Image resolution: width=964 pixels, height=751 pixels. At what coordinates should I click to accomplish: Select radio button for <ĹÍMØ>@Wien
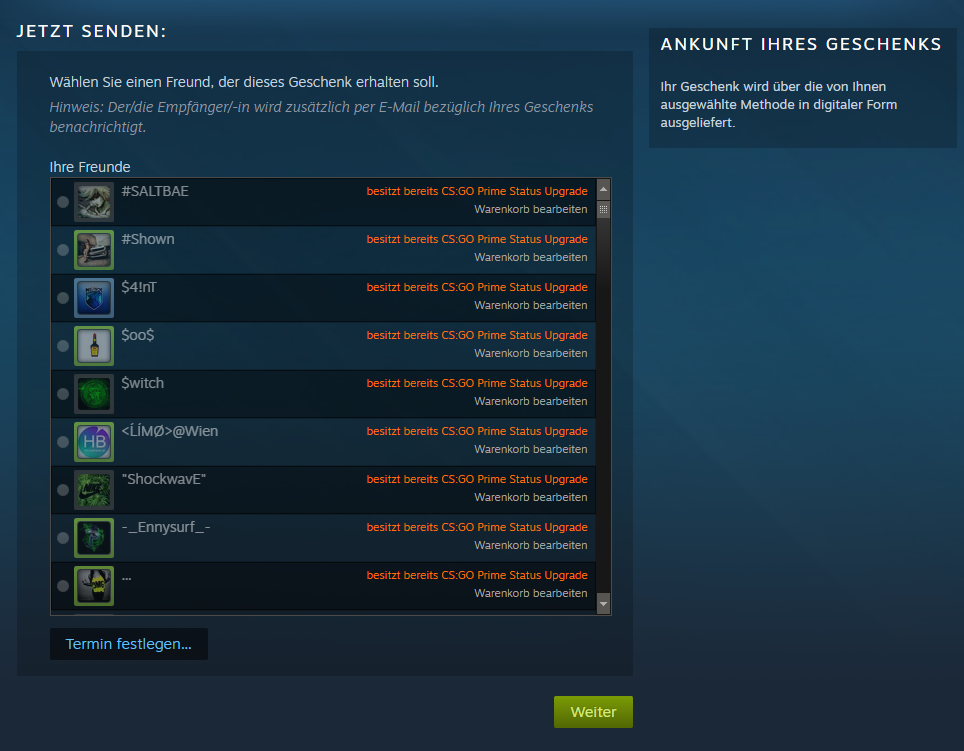click(x=63, y=441)
